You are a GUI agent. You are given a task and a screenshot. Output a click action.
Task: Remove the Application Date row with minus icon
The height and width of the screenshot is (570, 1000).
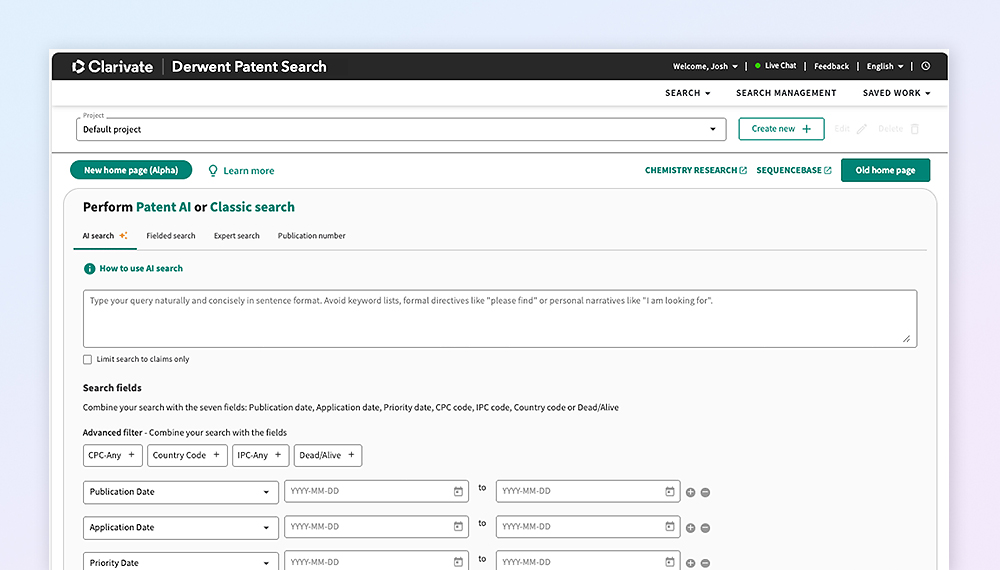[x=705, y=528]
